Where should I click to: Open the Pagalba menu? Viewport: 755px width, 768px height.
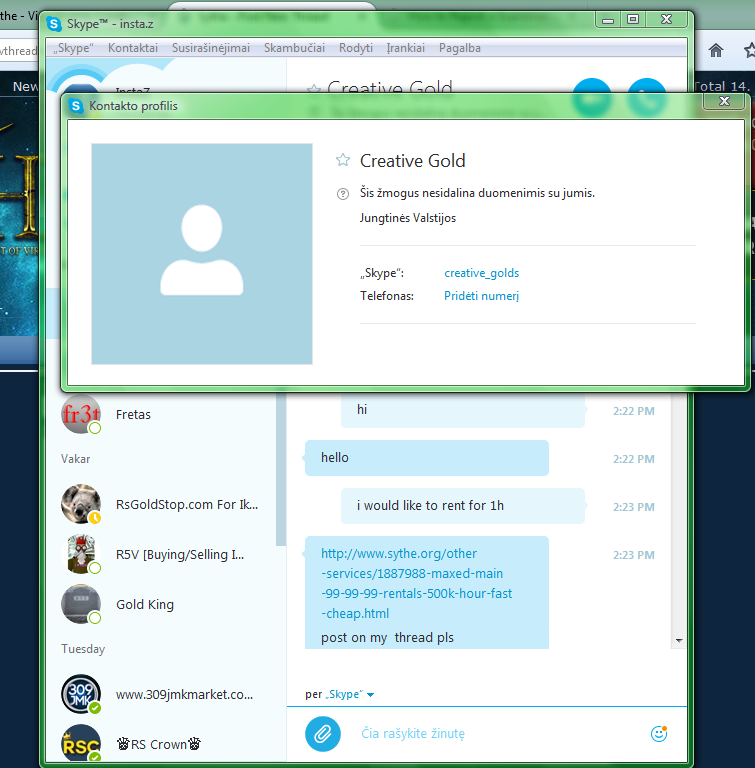pos(460,48)
